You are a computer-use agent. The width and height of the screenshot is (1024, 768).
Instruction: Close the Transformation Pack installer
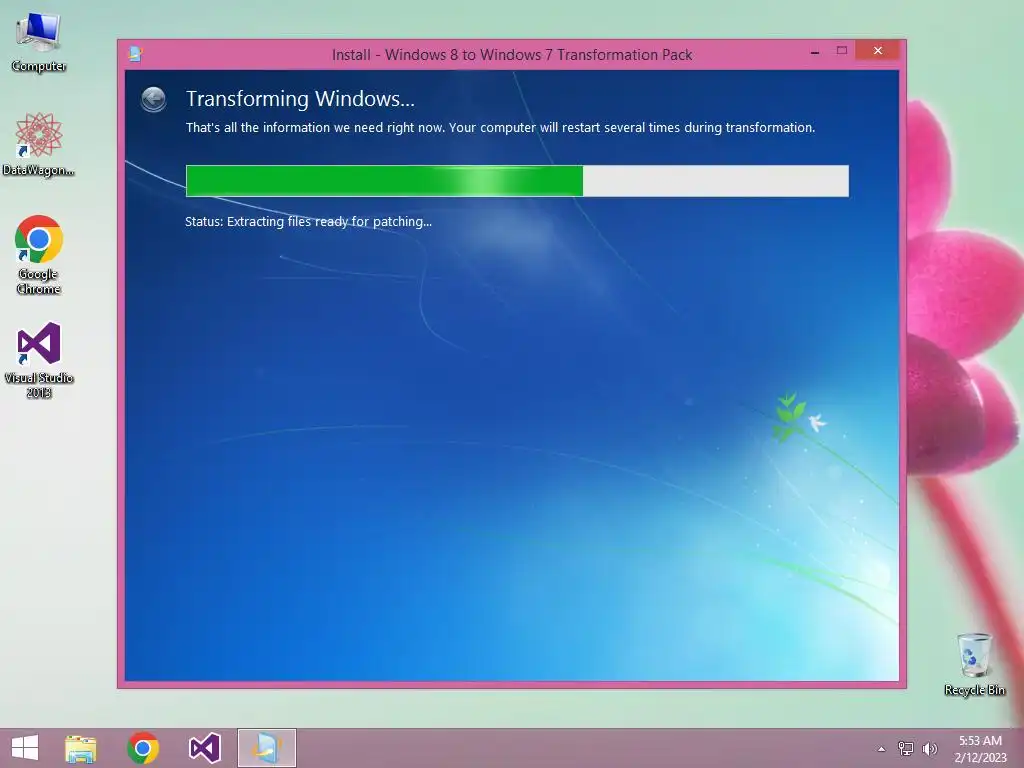pos(878,50)
